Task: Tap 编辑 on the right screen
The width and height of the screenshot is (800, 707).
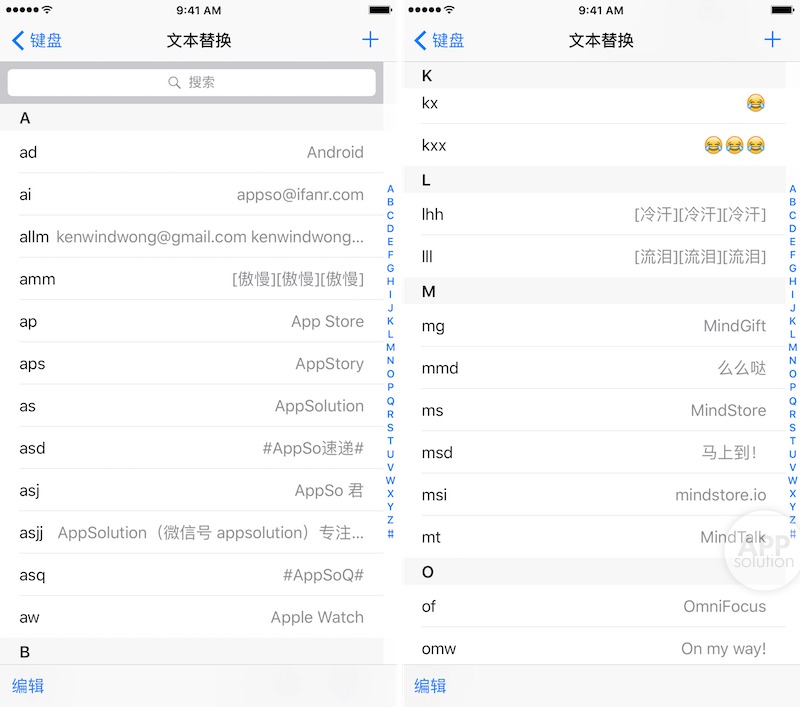Action: 430,686
